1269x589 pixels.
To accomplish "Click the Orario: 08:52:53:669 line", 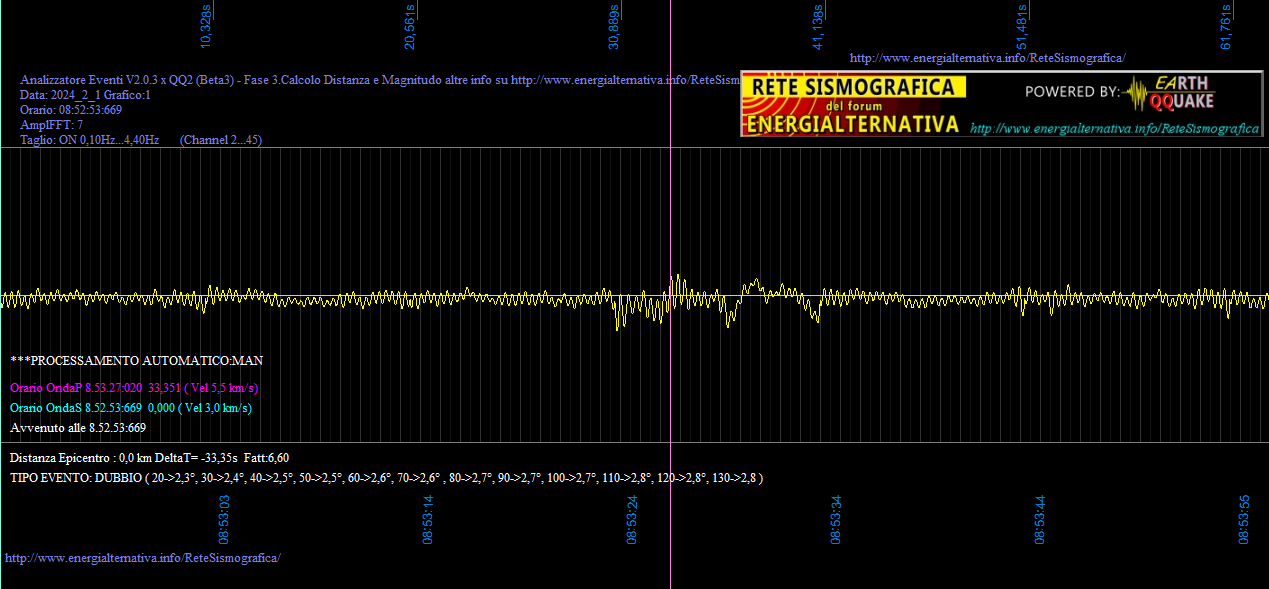I will pyautogui.click(x=71, y=110).
